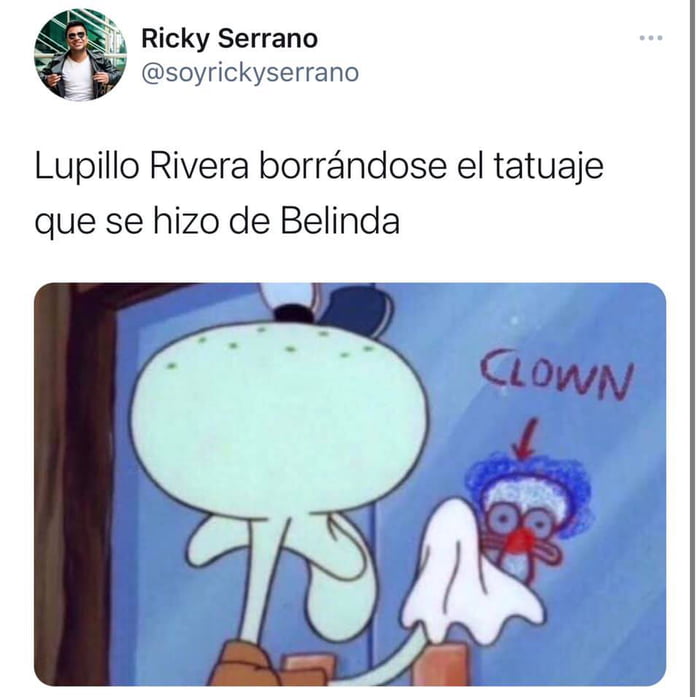Tap the red 'CLOWN' writing in the image
Image resolution: width=700 pixels, height=697 pixels.
557,372
